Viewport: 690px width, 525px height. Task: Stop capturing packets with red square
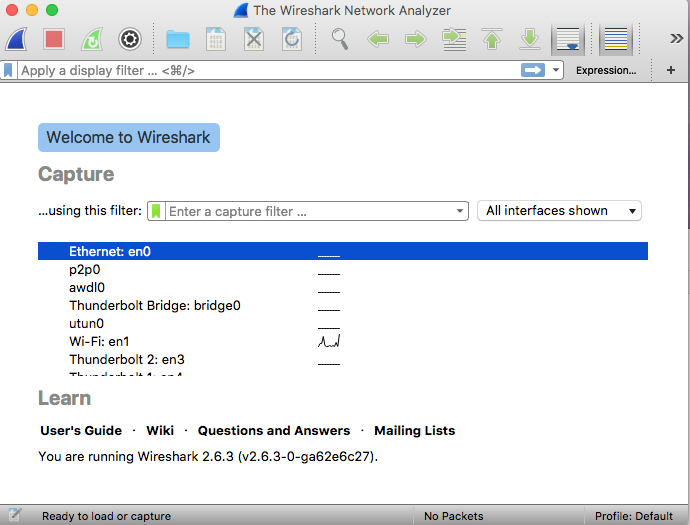coord(54,39)
